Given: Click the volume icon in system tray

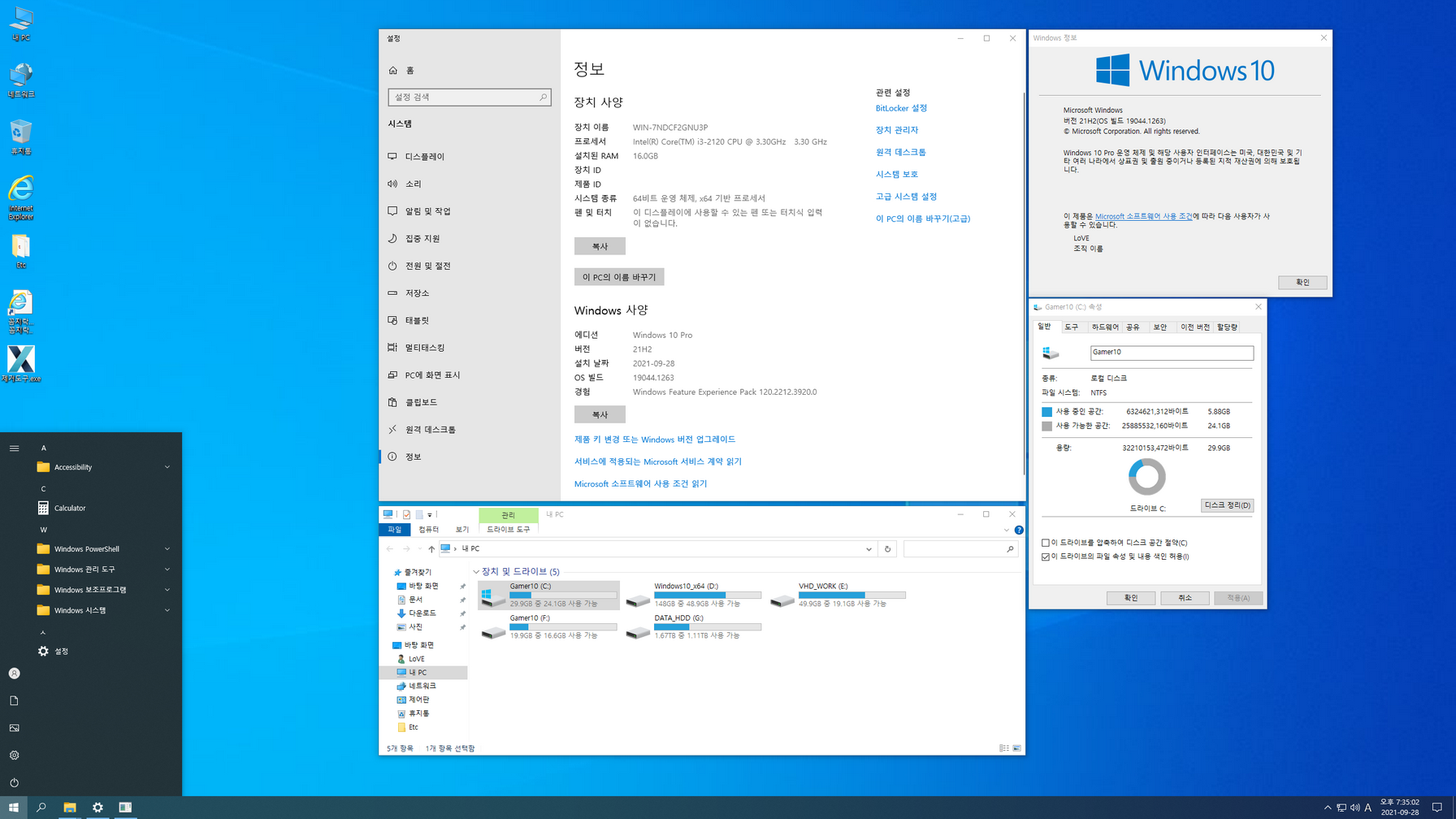Looking at the screenshot, I should [x=1354, y=808].
